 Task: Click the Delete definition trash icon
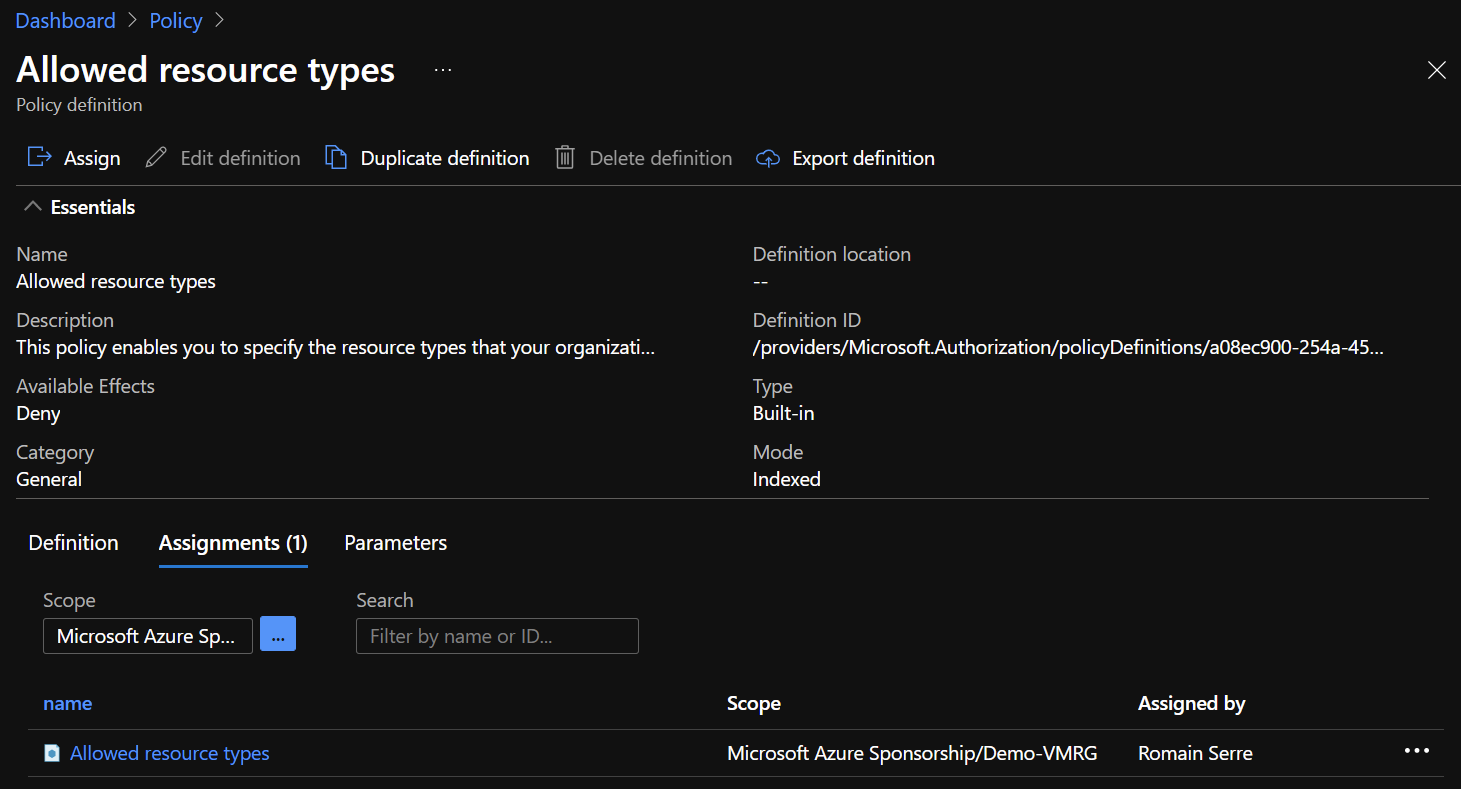(x=565, y=158)
